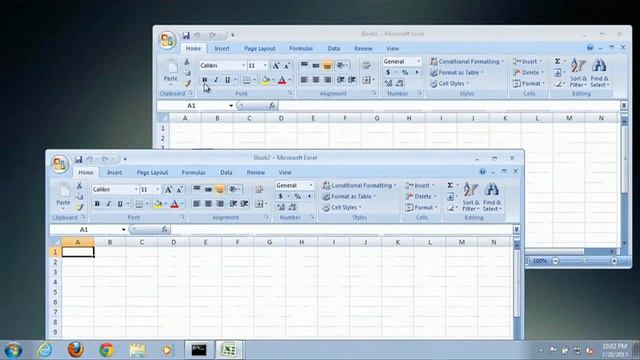Viewport: 640px width, 360px height.
Task: Center text in Book2 alignment group
Action: click(208, 204)
